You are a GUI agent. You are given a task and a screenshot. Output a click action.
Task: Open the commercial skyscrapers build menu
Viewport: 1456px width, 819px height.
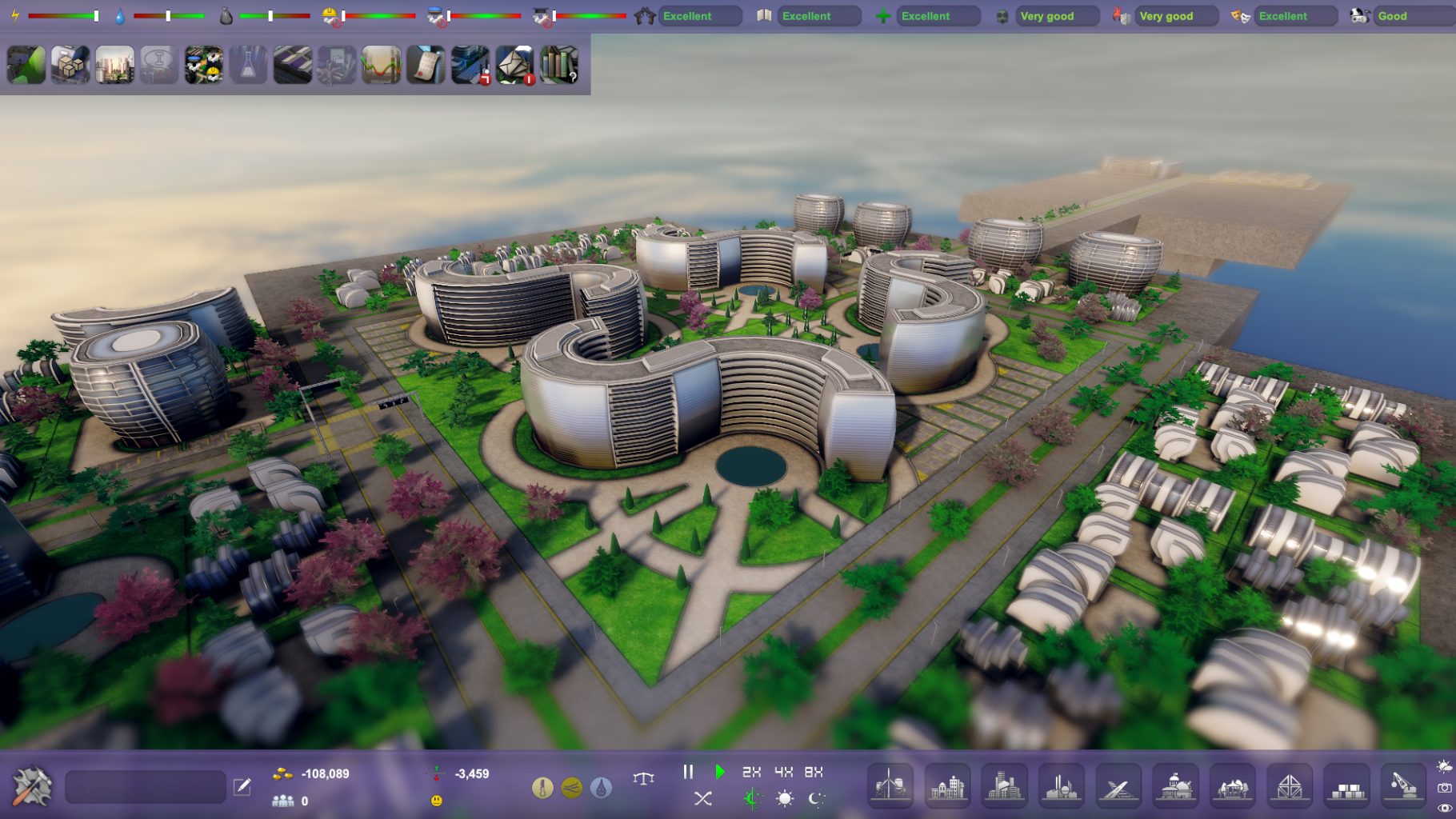coord(1004,785)
